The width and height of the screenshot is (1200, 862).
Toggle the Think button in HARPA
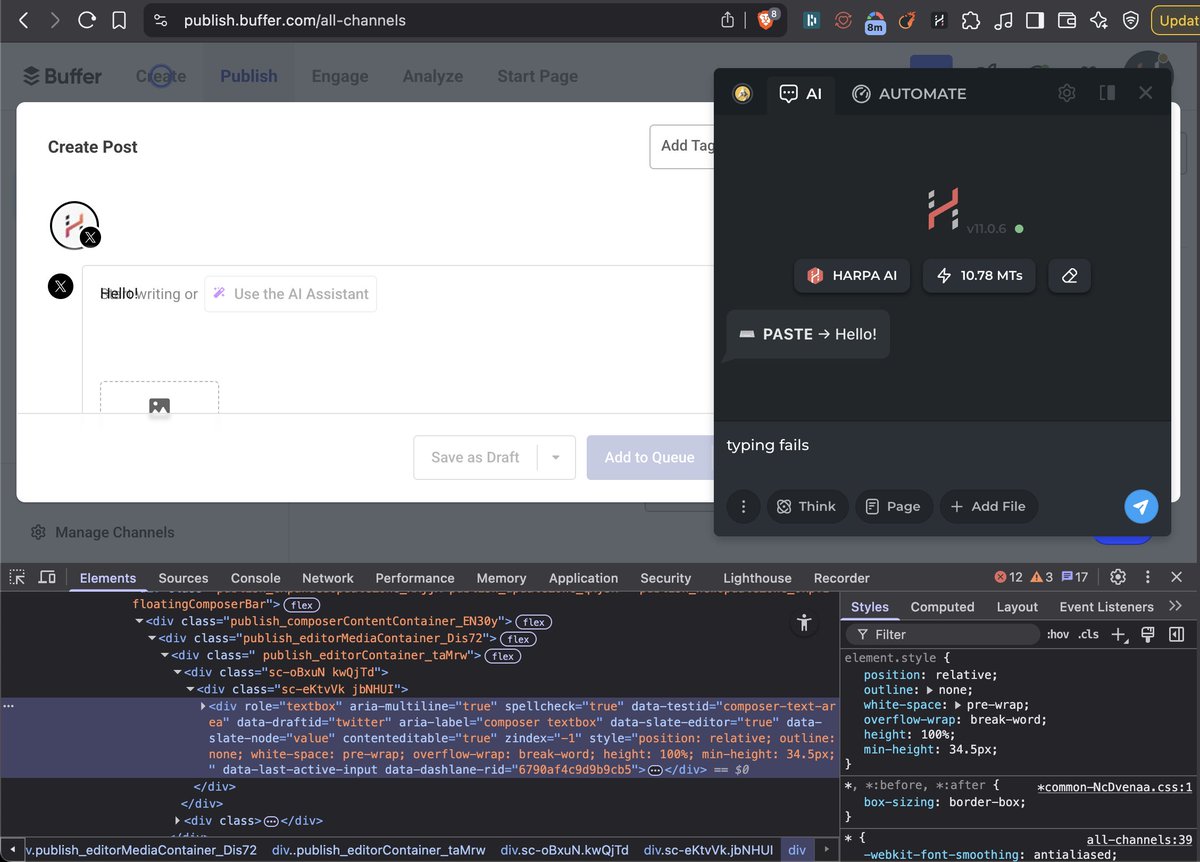pos(807,506)
